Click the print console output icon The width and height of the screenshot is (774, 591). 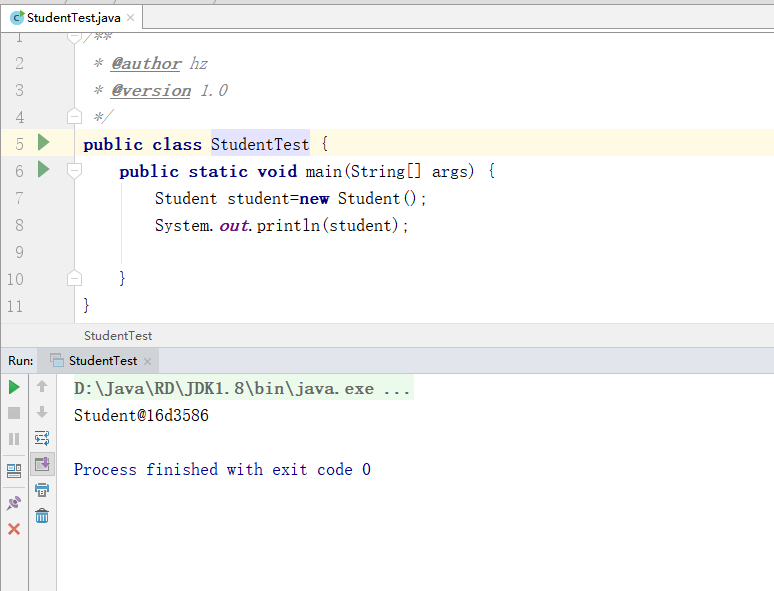click(42, 490)
